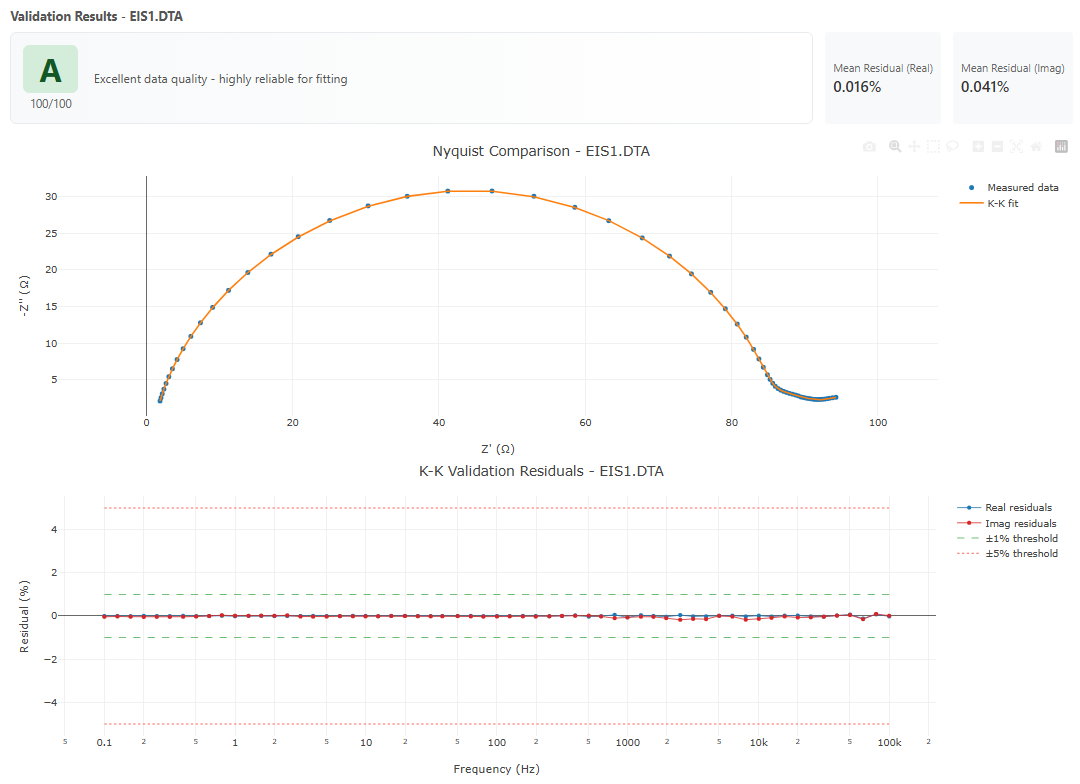The height and width of the screenshot is (784, 1080).
Task: Click the grade A quality badge
Action: click(50, 68)
